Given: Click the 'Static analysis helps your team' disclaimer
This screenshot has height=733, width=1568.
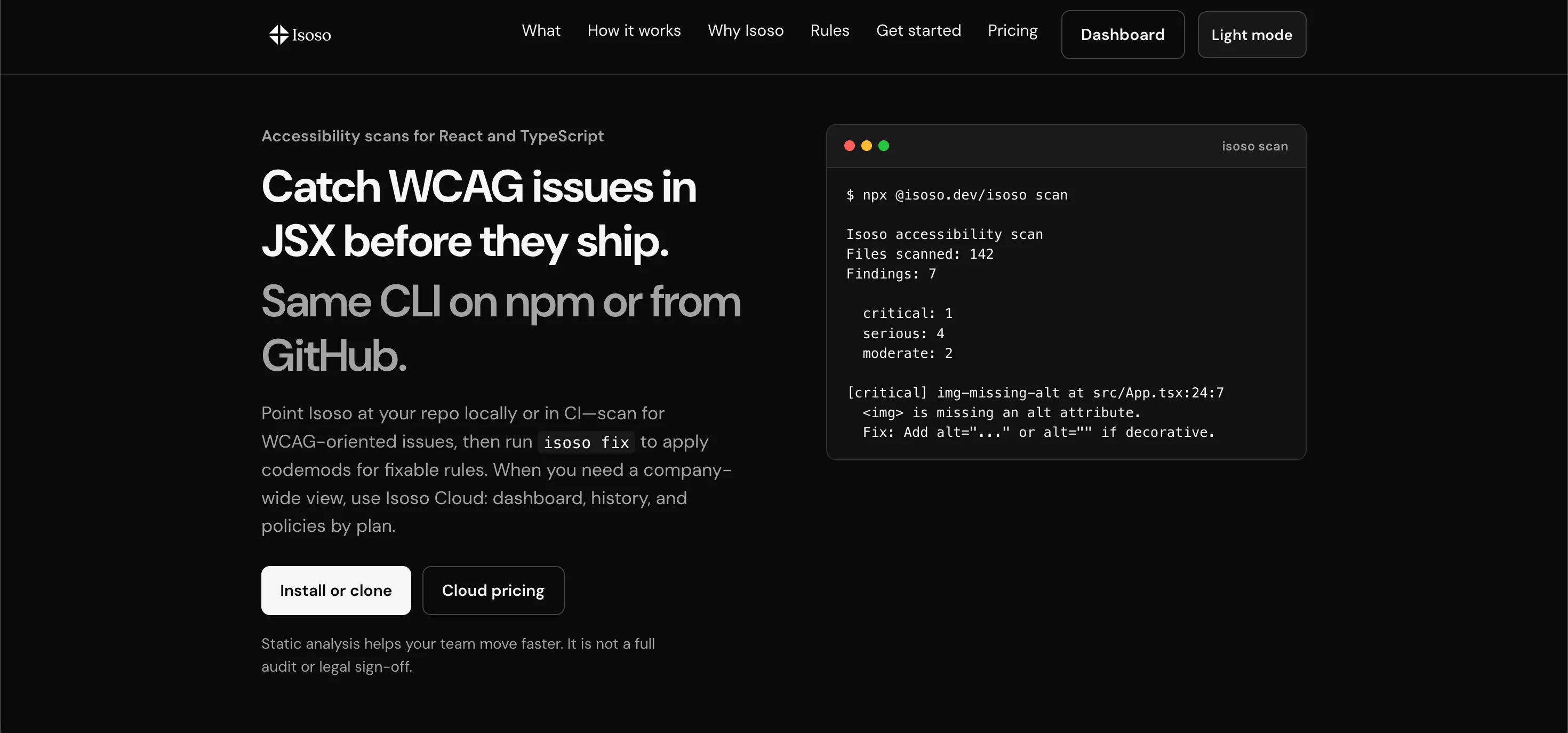Looking at the screenshot, I should 458,655.
